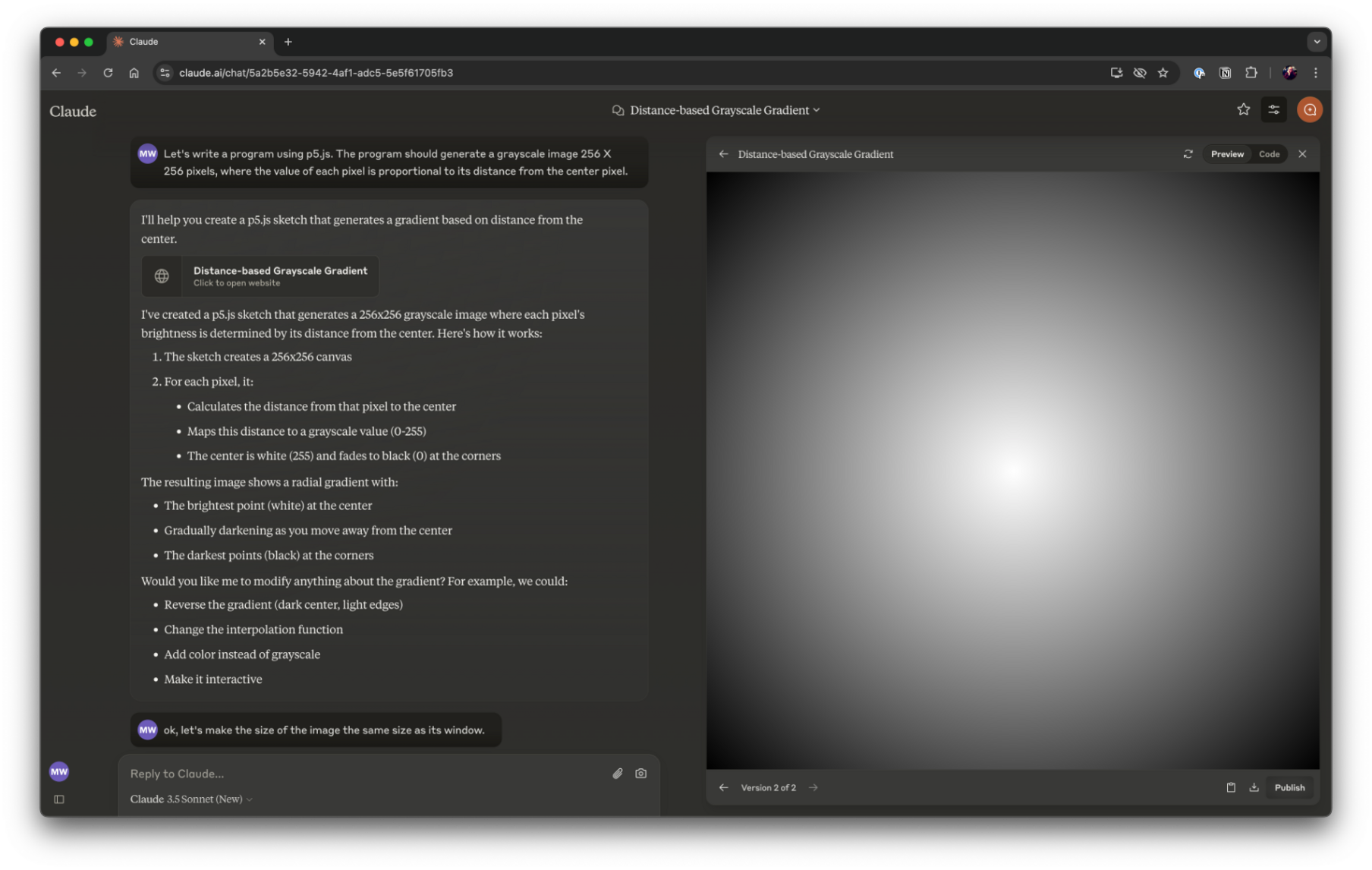Copy the artifact with the clipboard icon
Viewport: 1372px width, 870px height.
click(1231, 787)
